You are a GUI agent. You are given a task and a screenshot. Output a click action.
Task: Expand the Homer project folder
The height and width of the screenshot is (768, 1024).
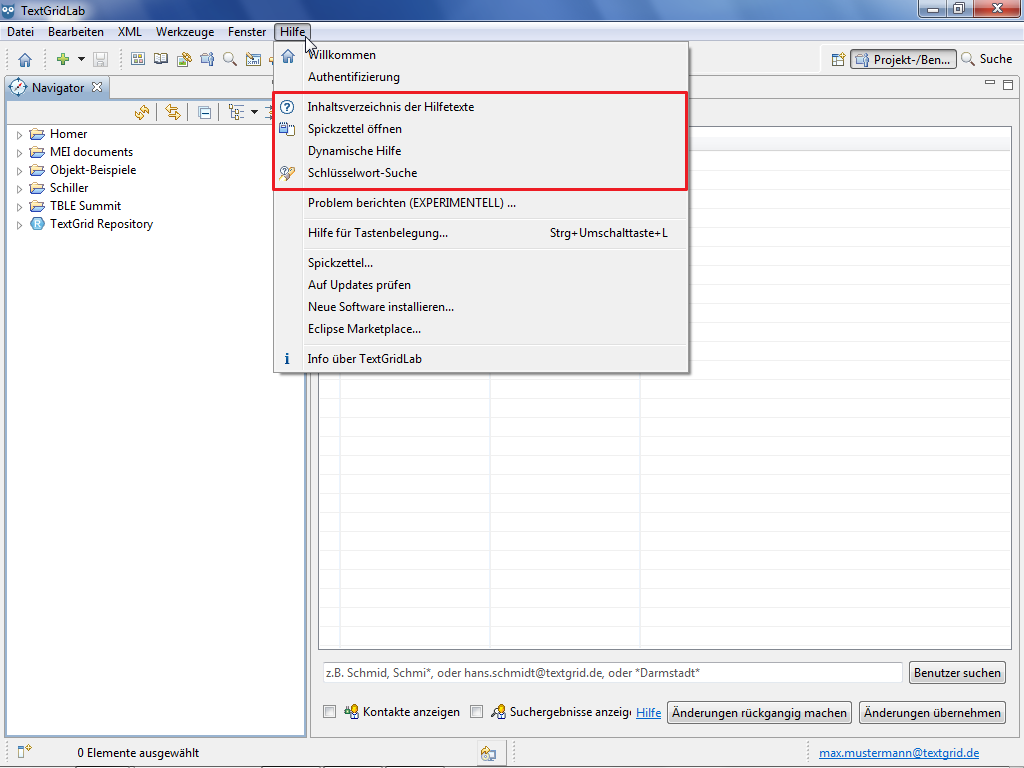(x=19, y=134)
